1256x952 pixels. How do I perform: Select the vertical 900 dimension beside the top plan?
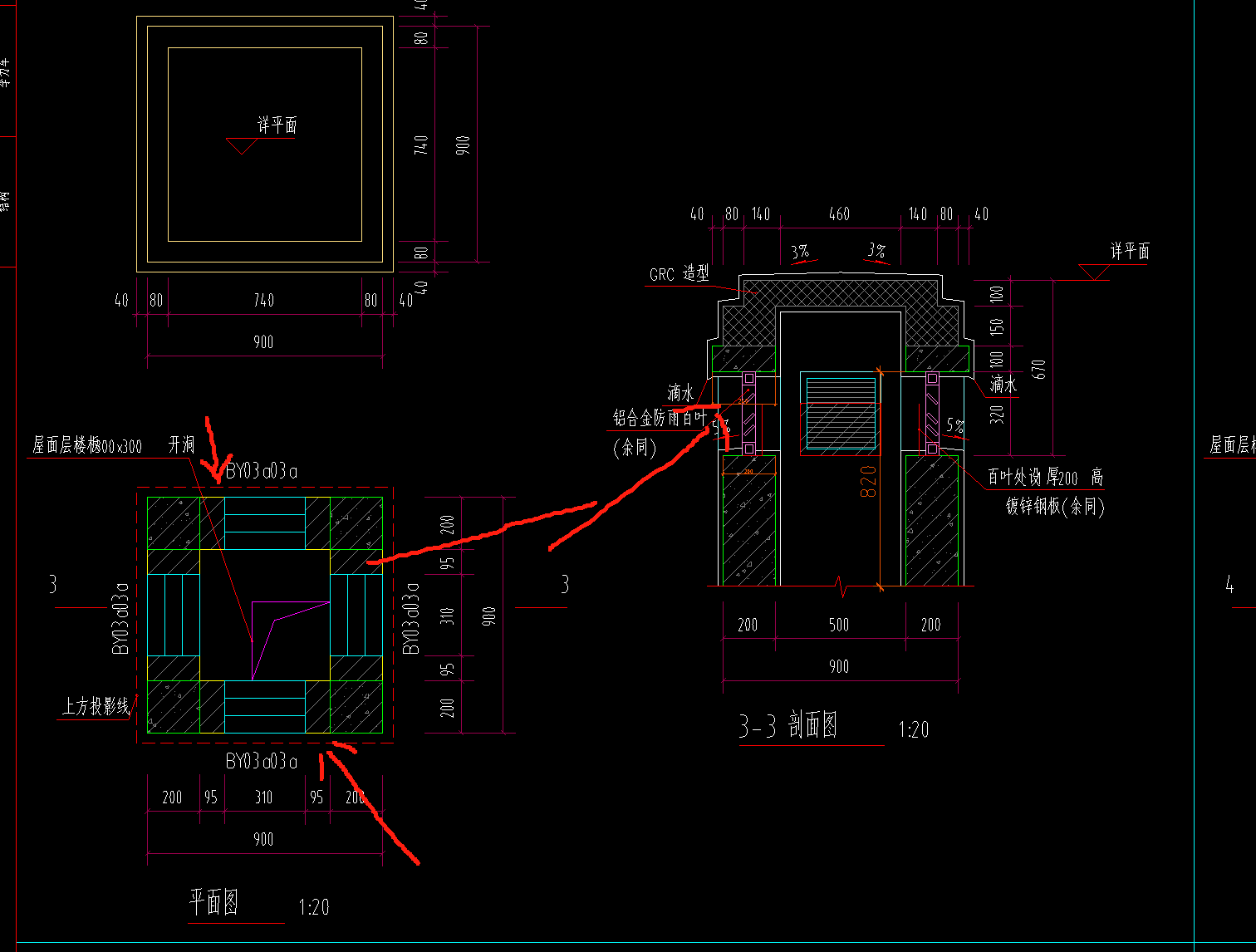(464, 145)
